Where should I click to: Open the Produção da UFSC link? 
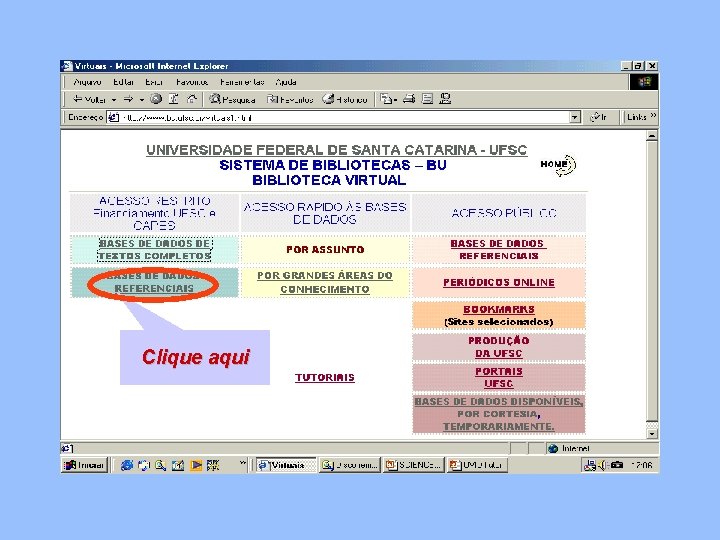499,347
